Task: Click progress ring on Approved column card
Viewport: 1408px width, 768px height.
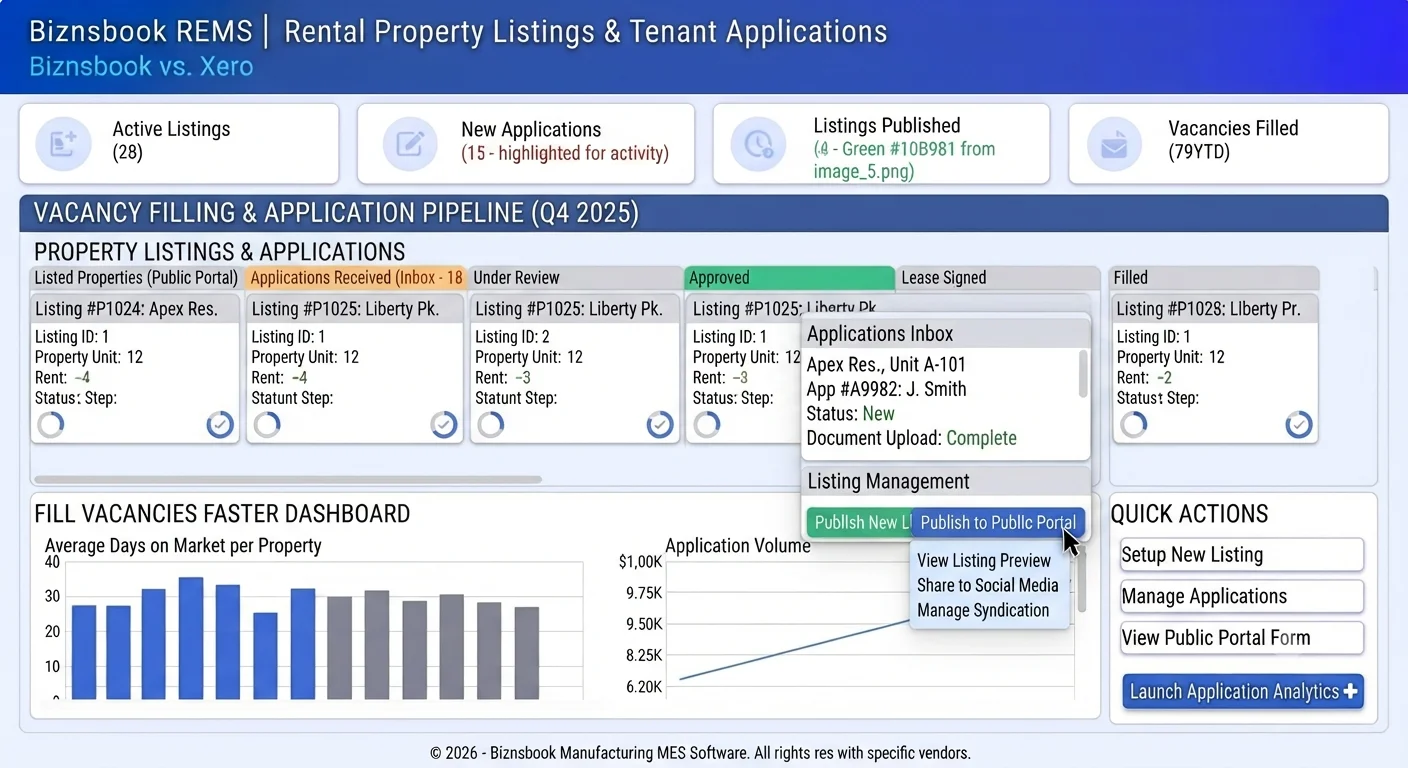Action: click(707, 425)
